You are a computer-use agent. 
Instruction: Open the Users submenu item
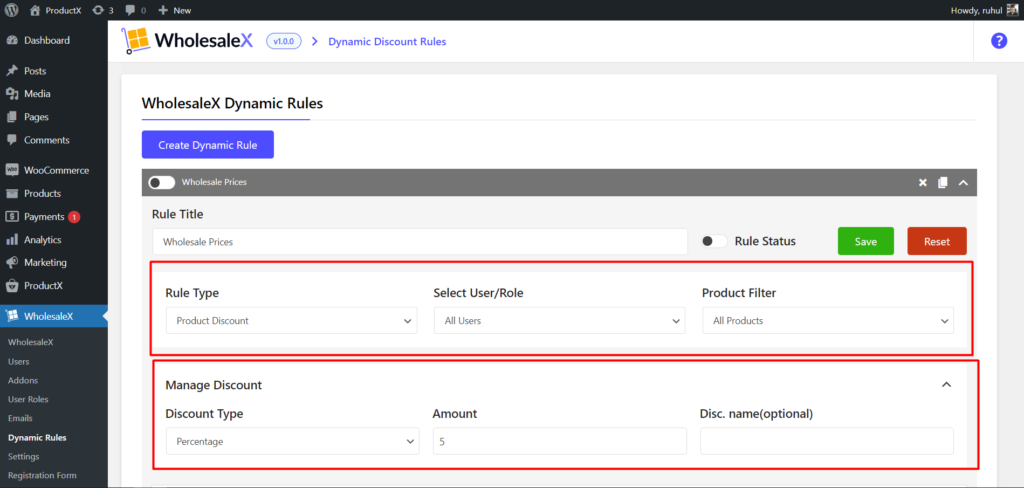tap(18, 361)
